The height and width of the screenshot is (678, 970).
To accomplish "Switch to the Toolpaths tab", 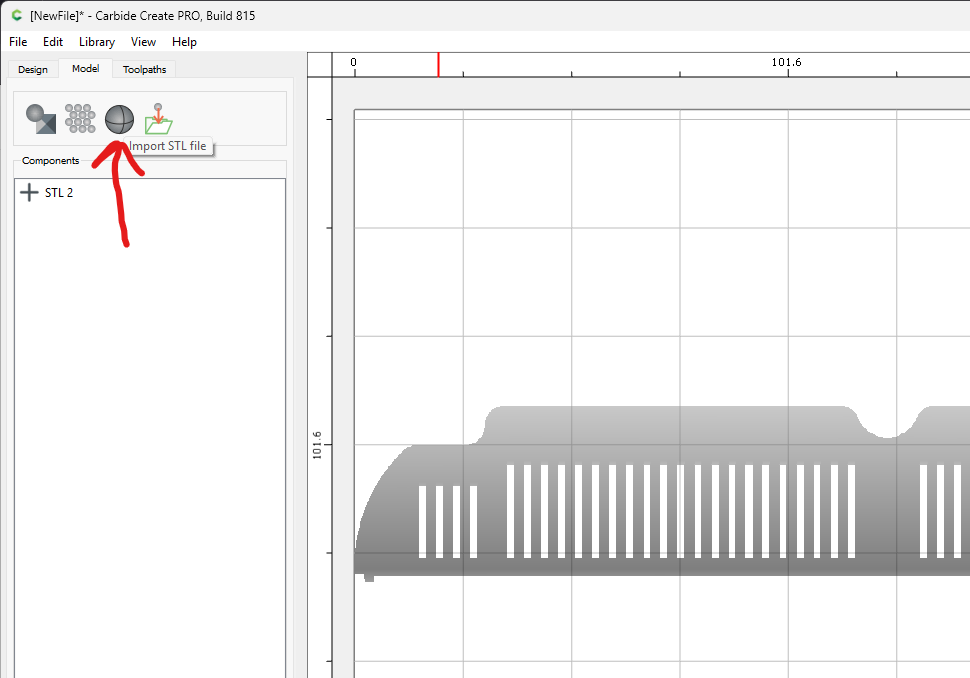I will click(144, 69).
